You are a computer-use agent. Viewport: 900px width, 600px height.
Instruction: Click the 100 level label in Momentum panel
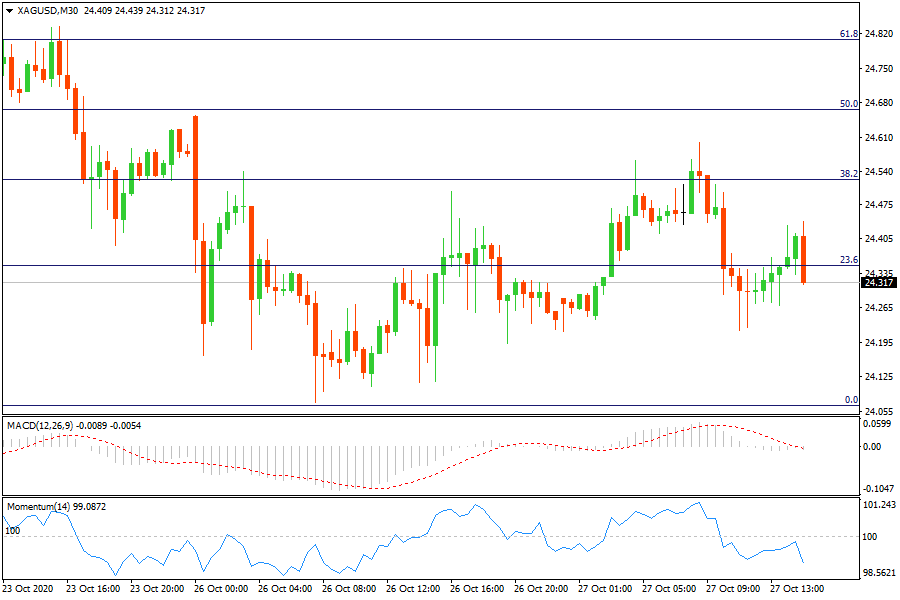click(x=13, y=530)
